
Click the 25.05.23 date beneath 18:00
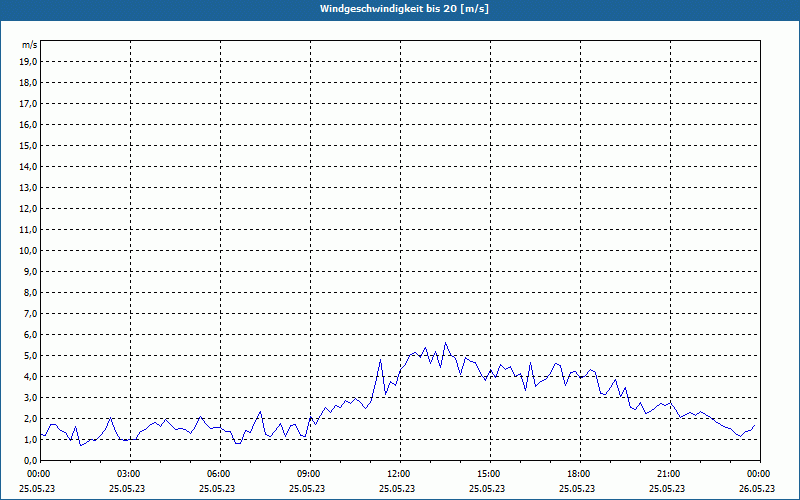coord(578,488)
